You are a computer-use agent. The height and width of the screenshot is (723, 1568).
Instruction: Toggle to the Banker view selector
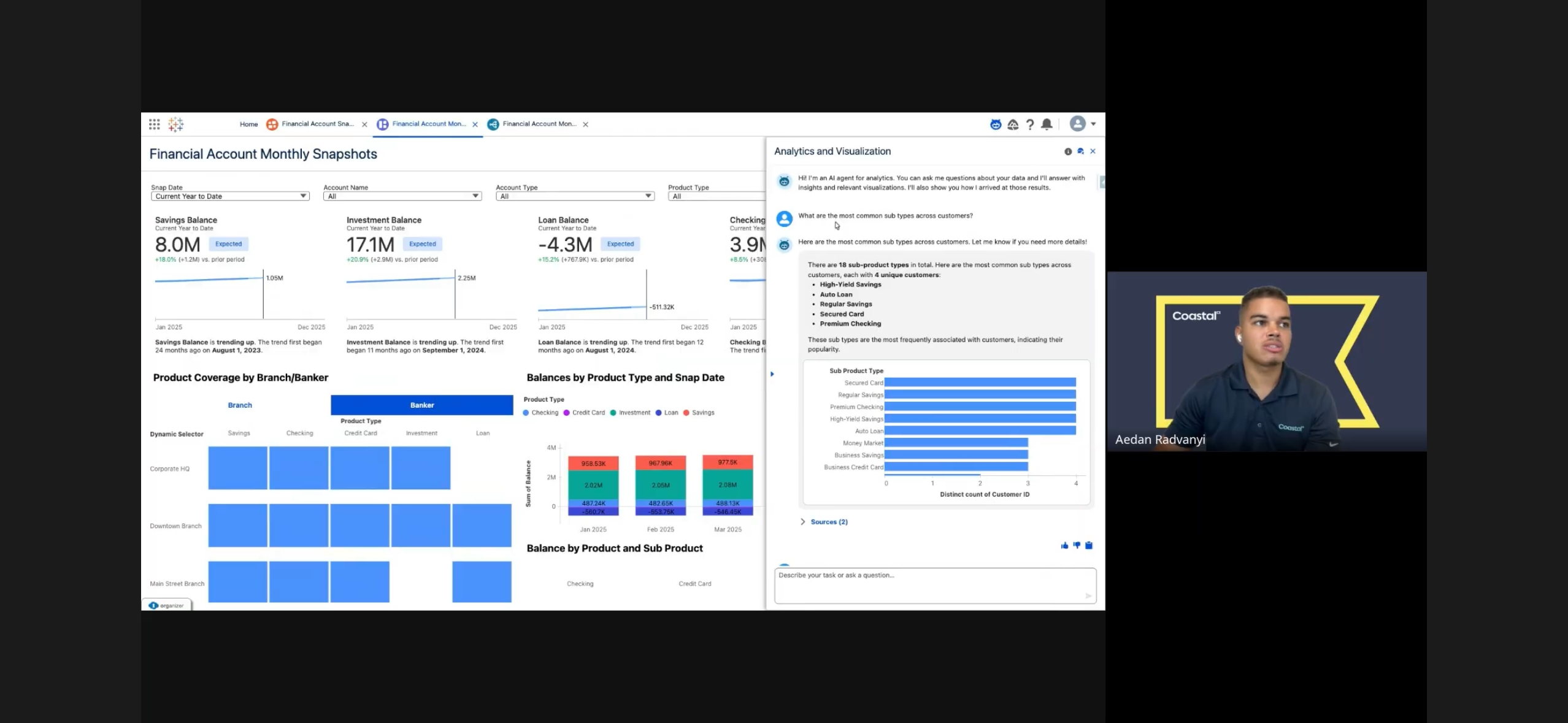[422, 405]
